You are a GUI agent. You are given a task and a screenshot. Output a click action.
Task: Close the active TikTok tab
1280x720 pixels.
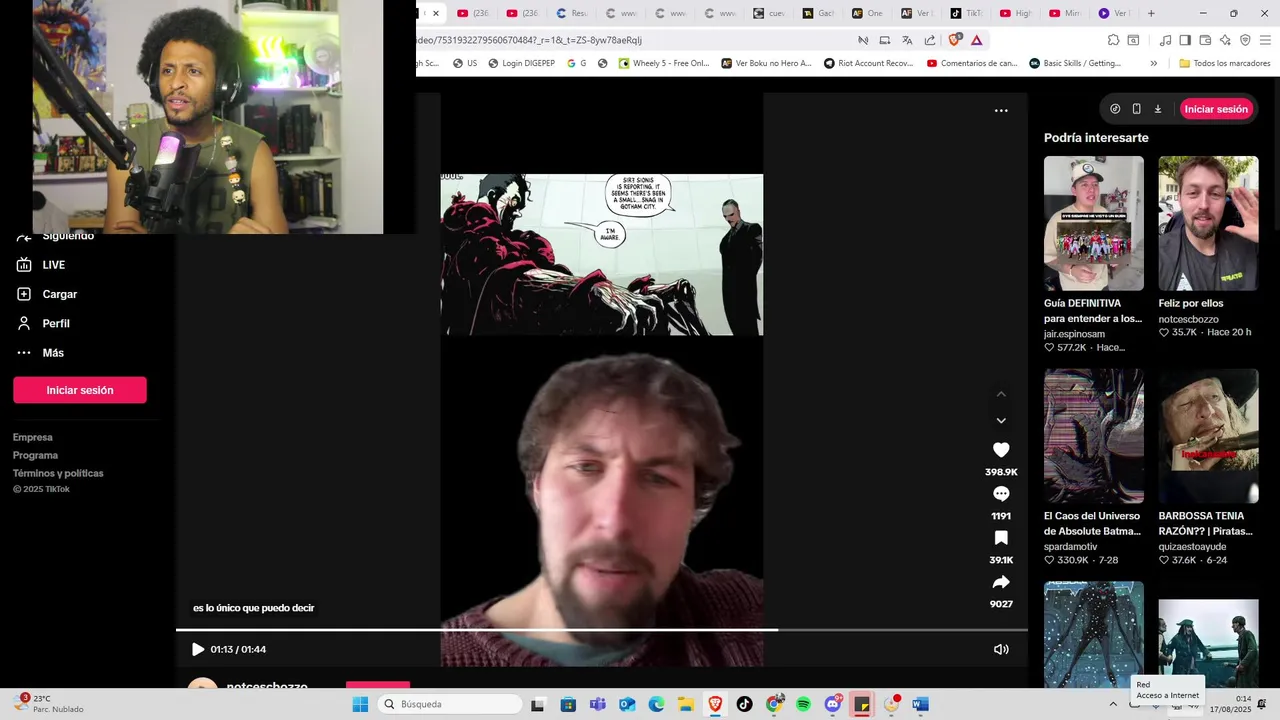[x=435, y=13]
